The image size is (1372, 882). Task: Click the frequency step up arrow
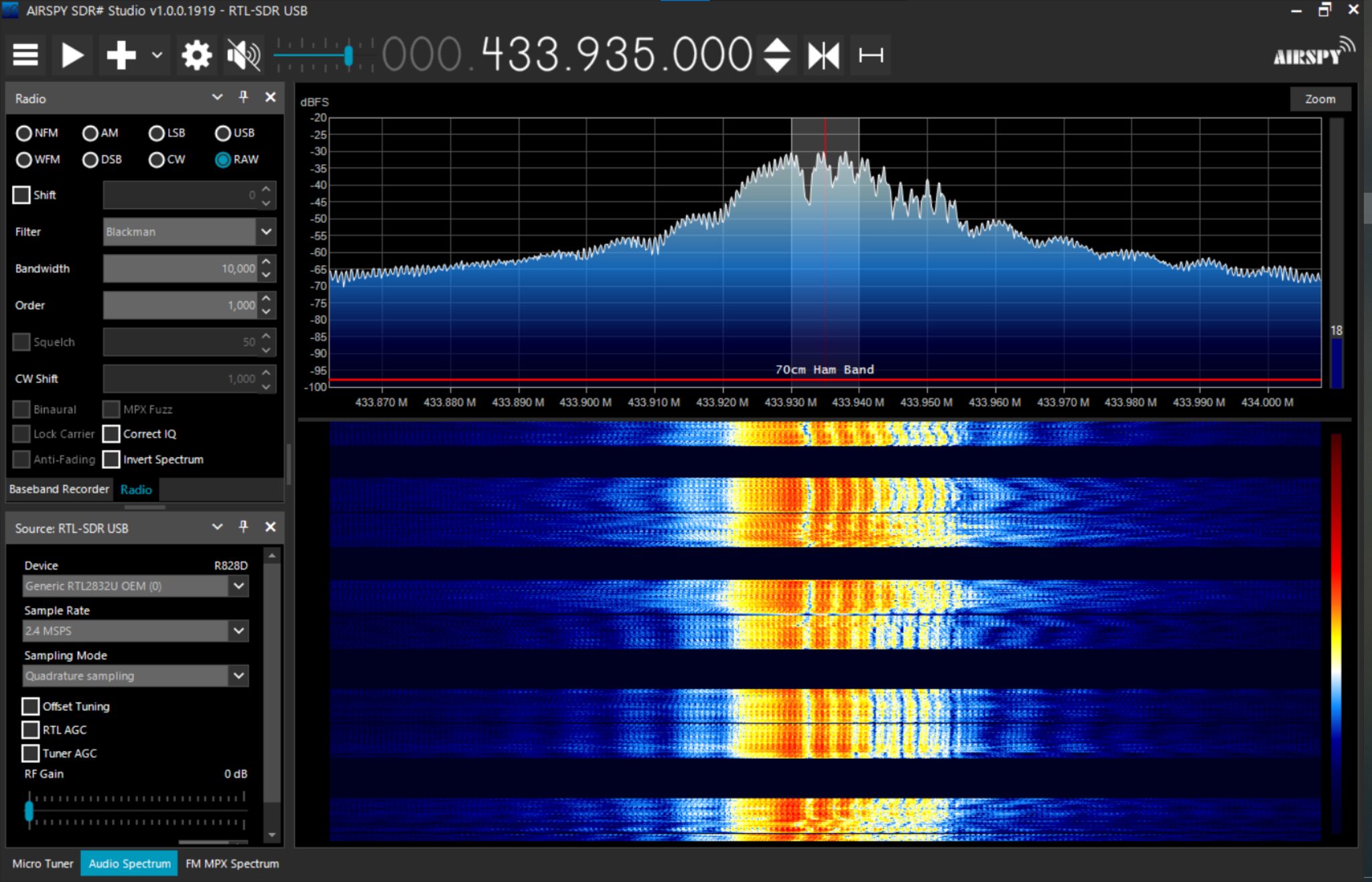[776, 46]
